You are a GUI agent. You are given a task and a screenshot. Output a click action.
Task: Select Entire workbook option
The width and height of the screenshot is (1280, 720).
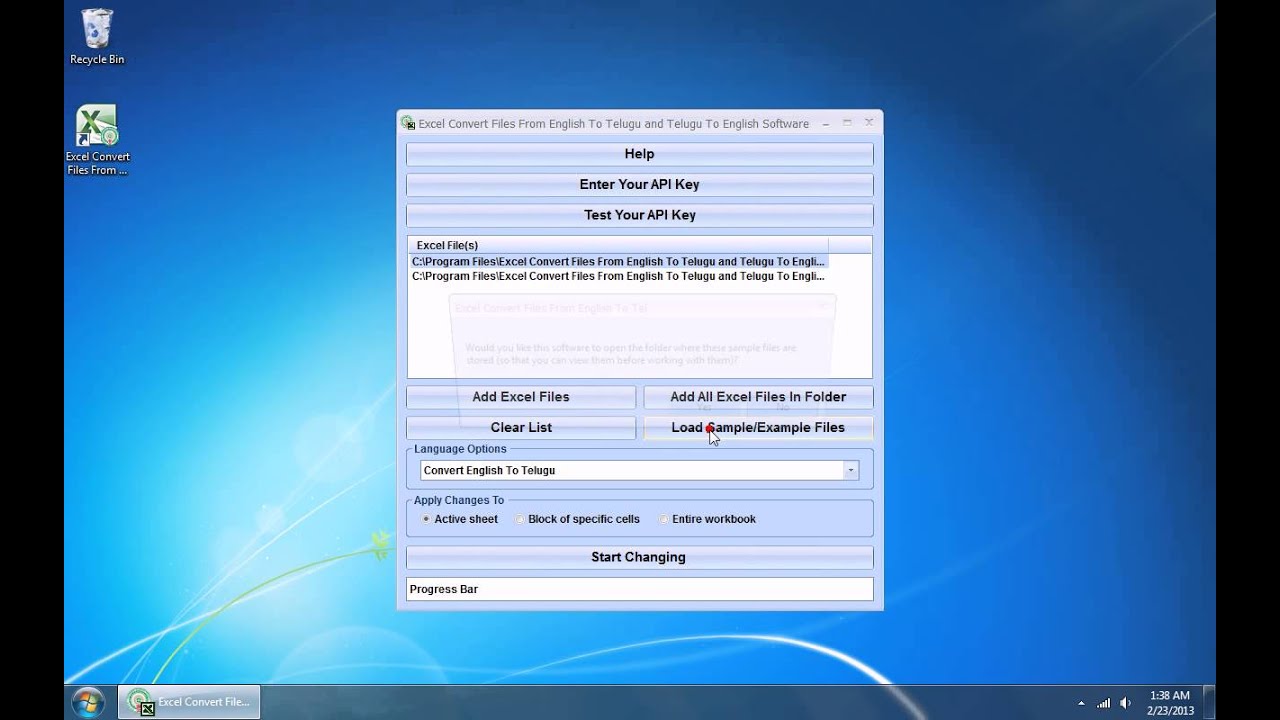pyautogui.click(x=706, y=519)
